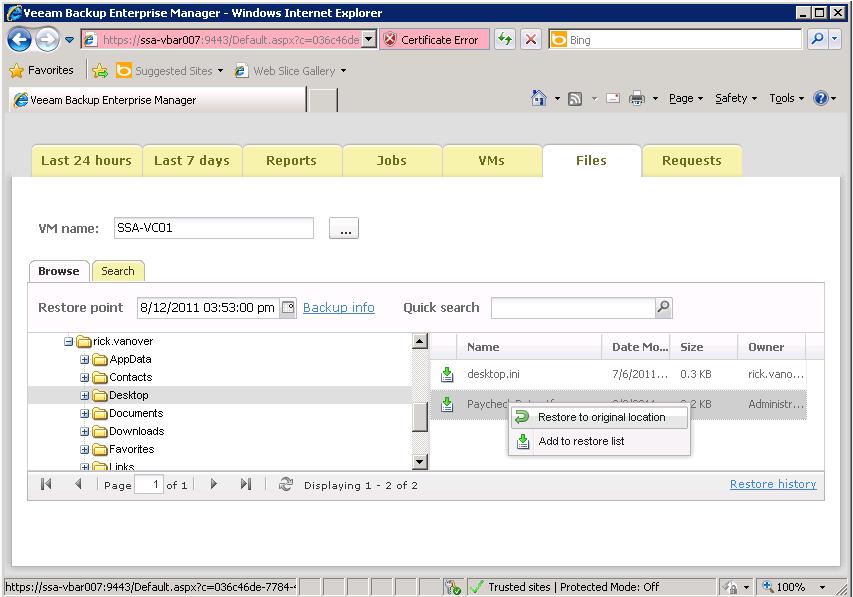The height and width of the screenshot is (597, 853).
Task: Click the Restore point date field
Action: pos(208,307)
